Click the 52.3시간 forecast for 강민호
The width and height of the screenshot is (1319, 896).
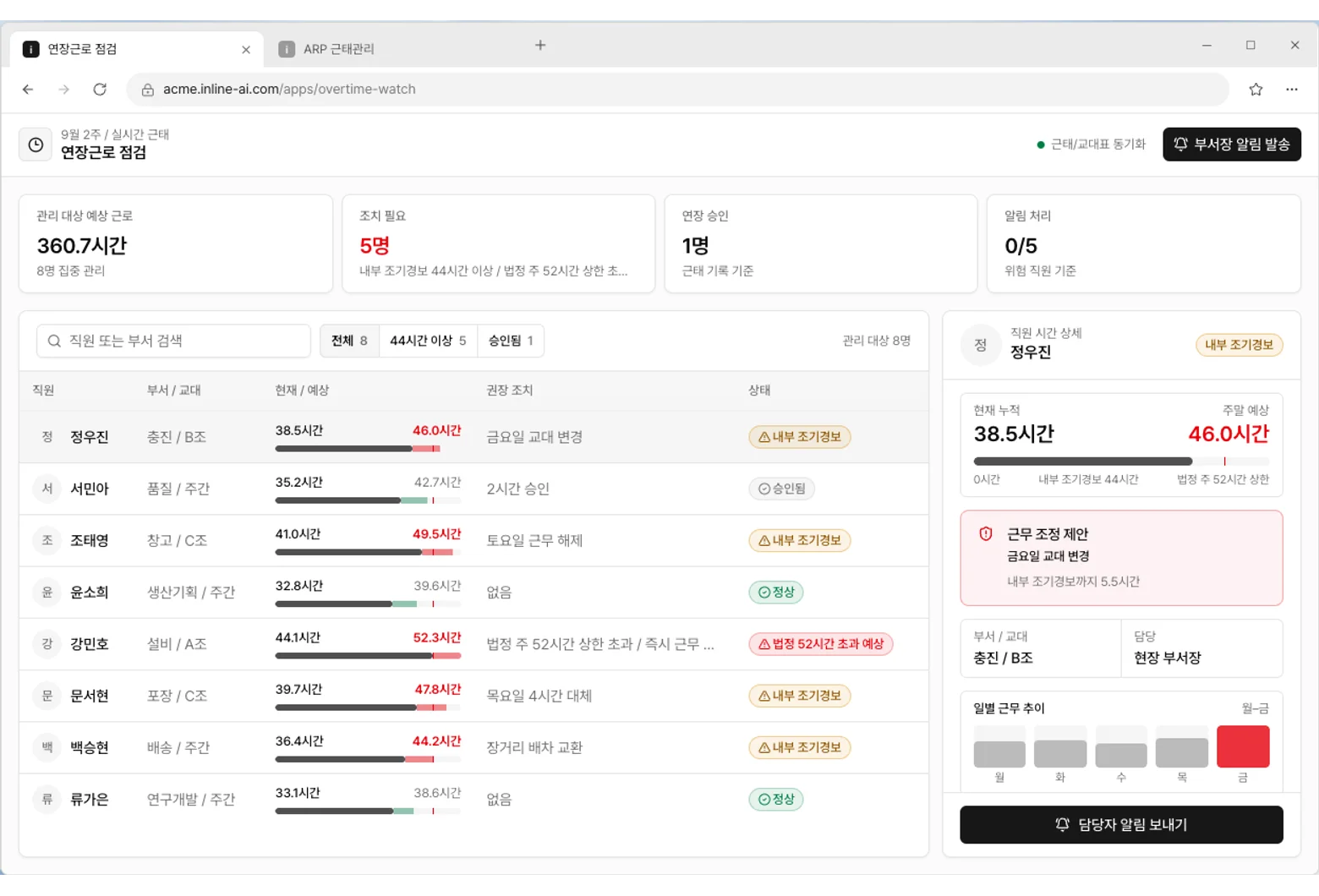pyautogui.click(x=437, y=637)
